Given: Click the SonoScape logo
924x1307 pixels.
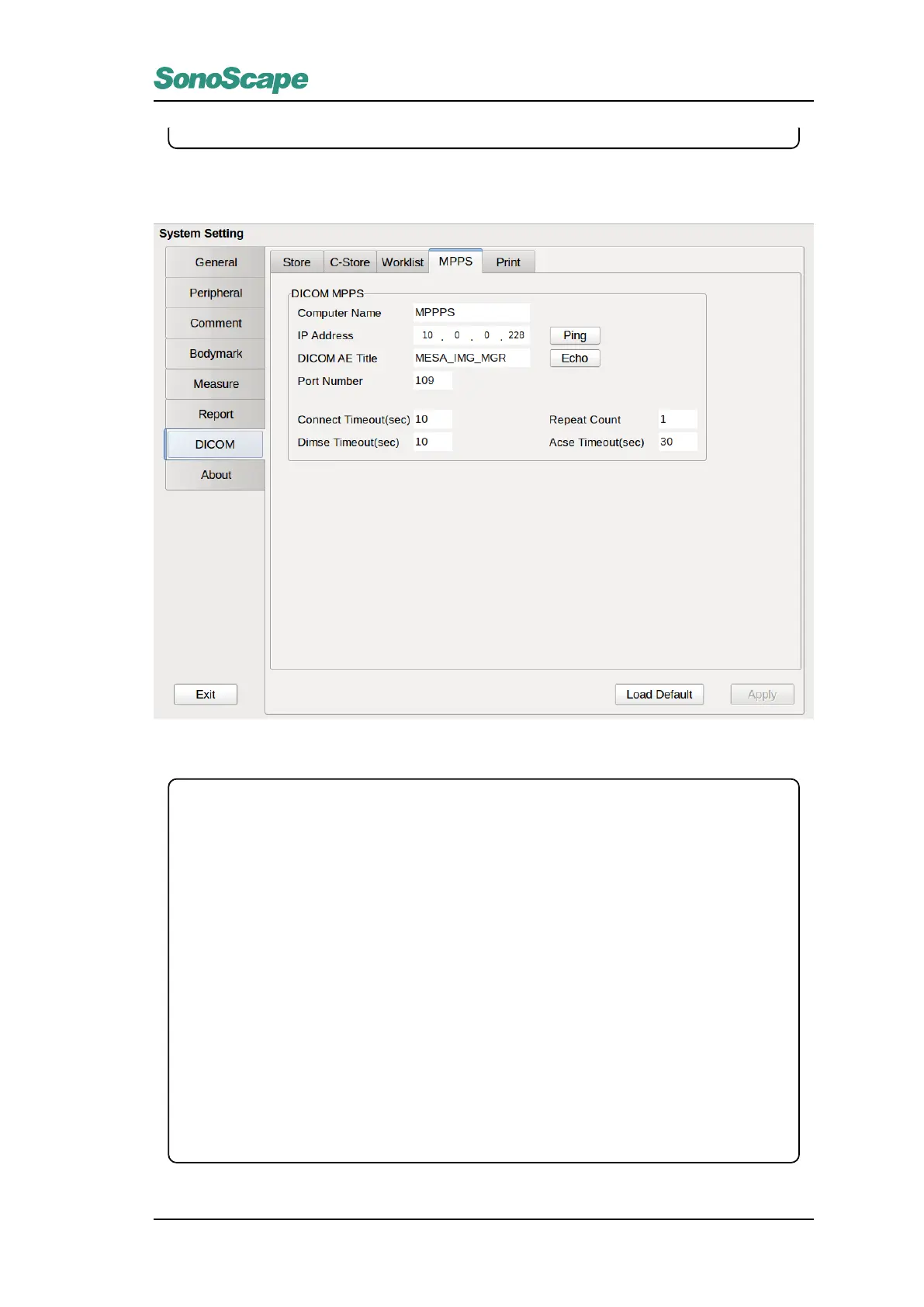Looking at the screenshot, I should (x=231, y=78).
